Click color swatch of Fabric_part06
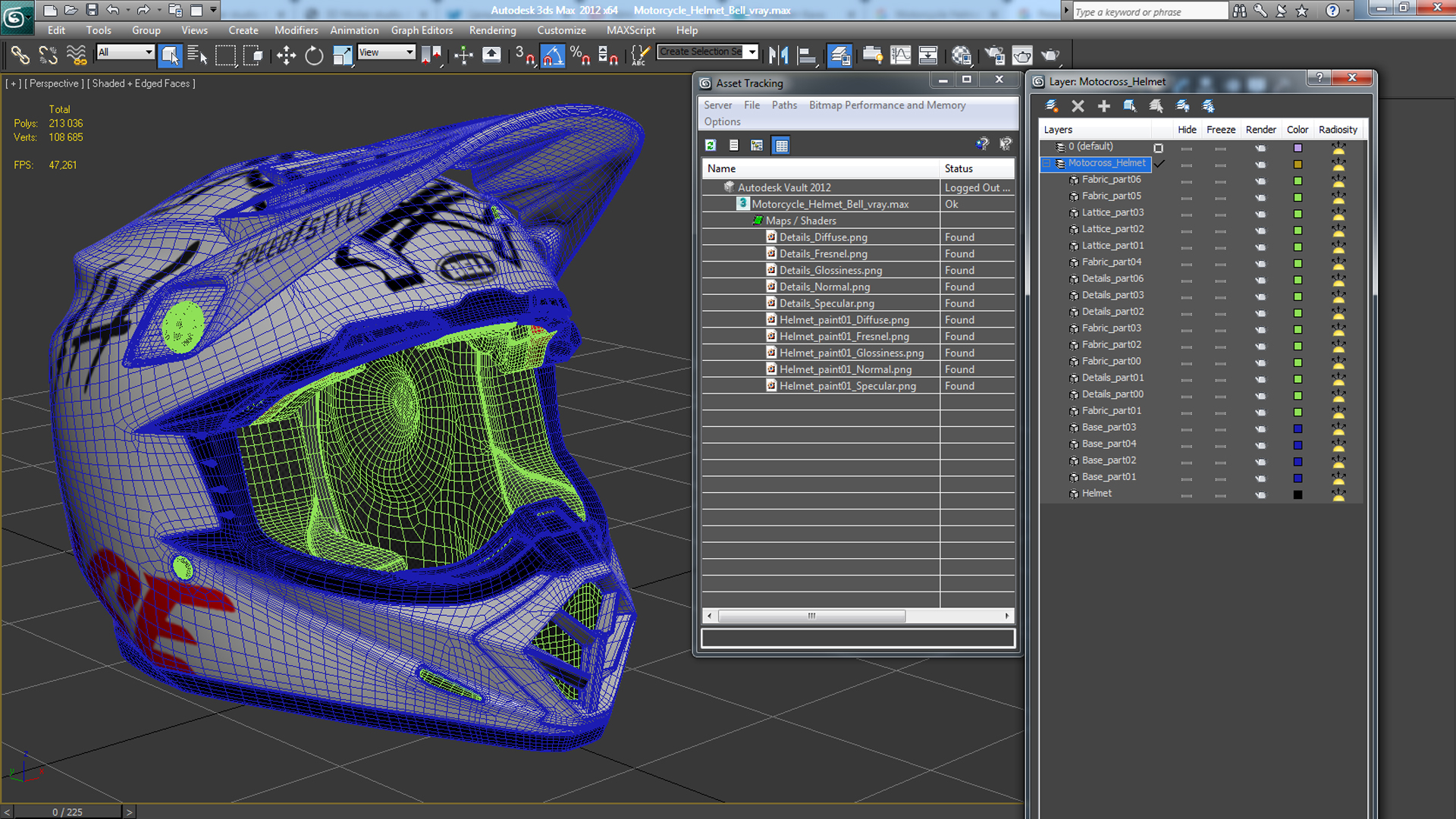Image resolution: width=1456 pixels, height=819 pixels. tap(1298, 180)
